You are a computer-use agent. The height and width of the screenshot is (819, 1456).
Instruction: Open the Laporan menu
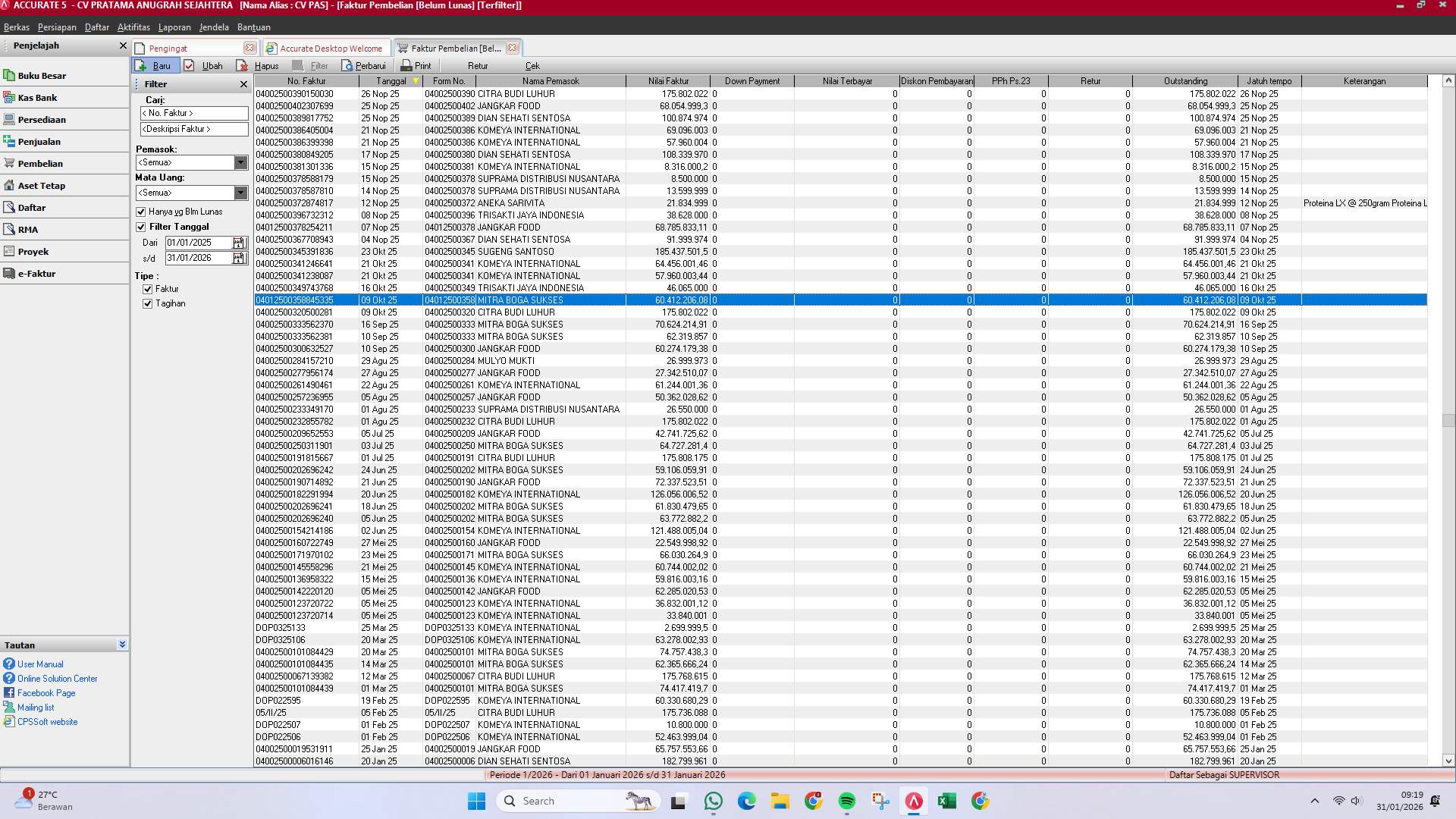pyautogui.click(x=174, y=27)
